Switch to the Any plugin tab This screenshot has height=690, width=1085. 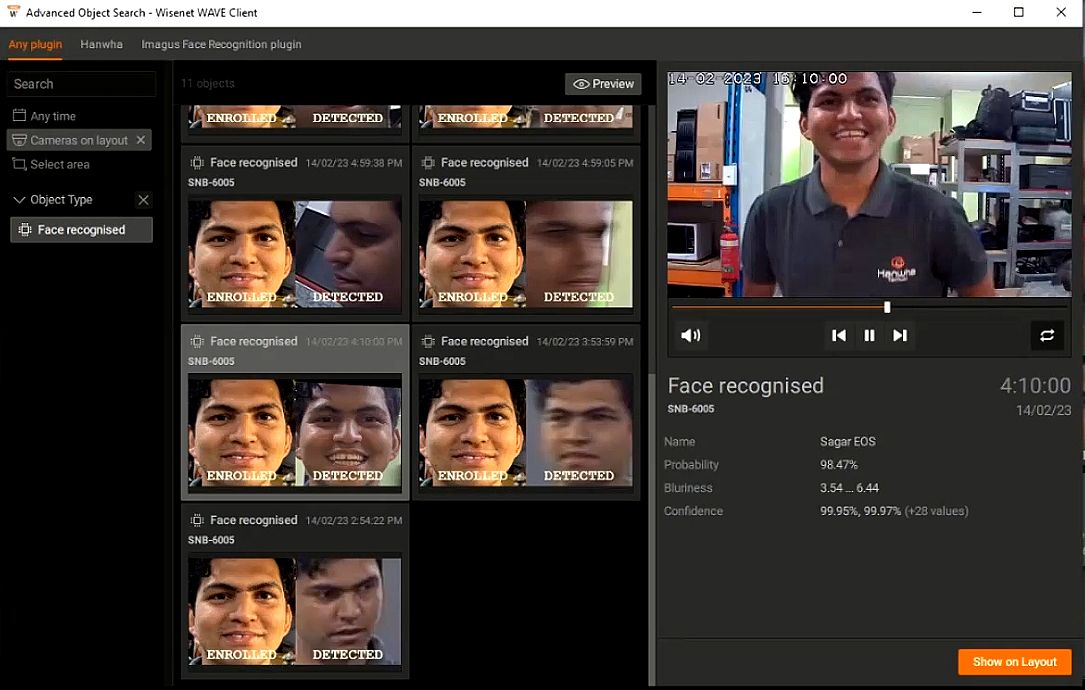[35, 44]
